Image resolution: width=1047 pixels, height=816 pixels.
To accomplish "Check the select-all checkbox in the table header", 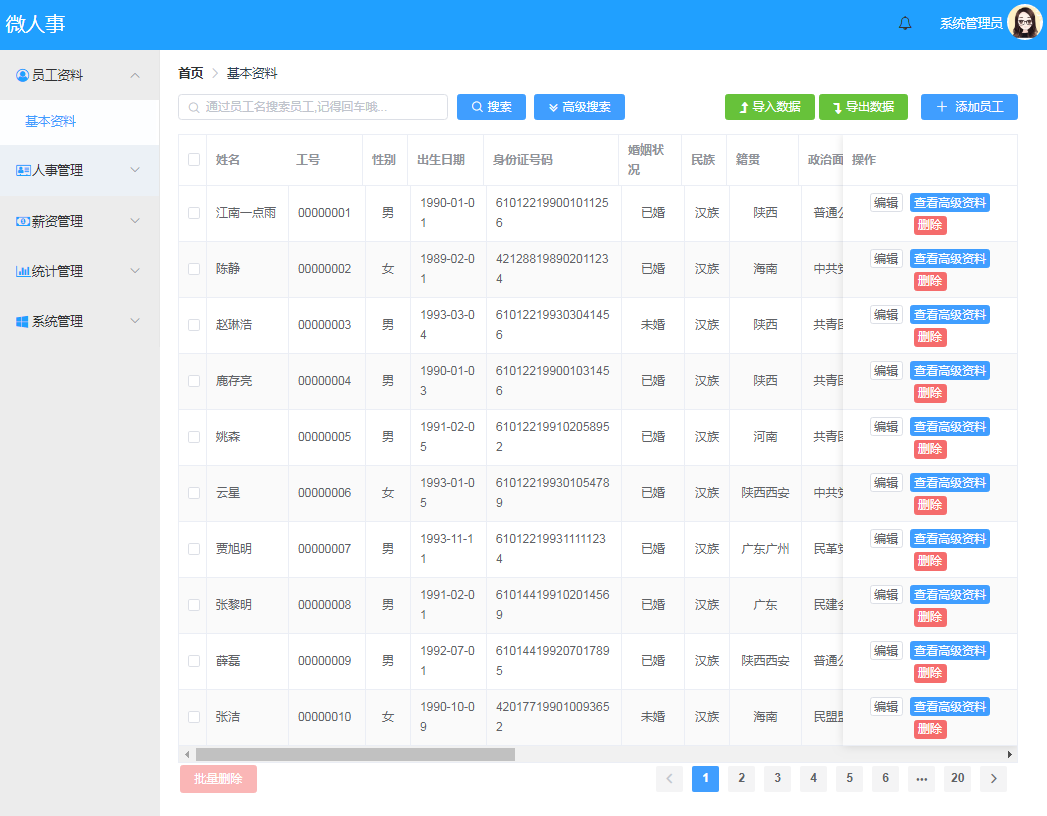I will click(x=192, y=159).
